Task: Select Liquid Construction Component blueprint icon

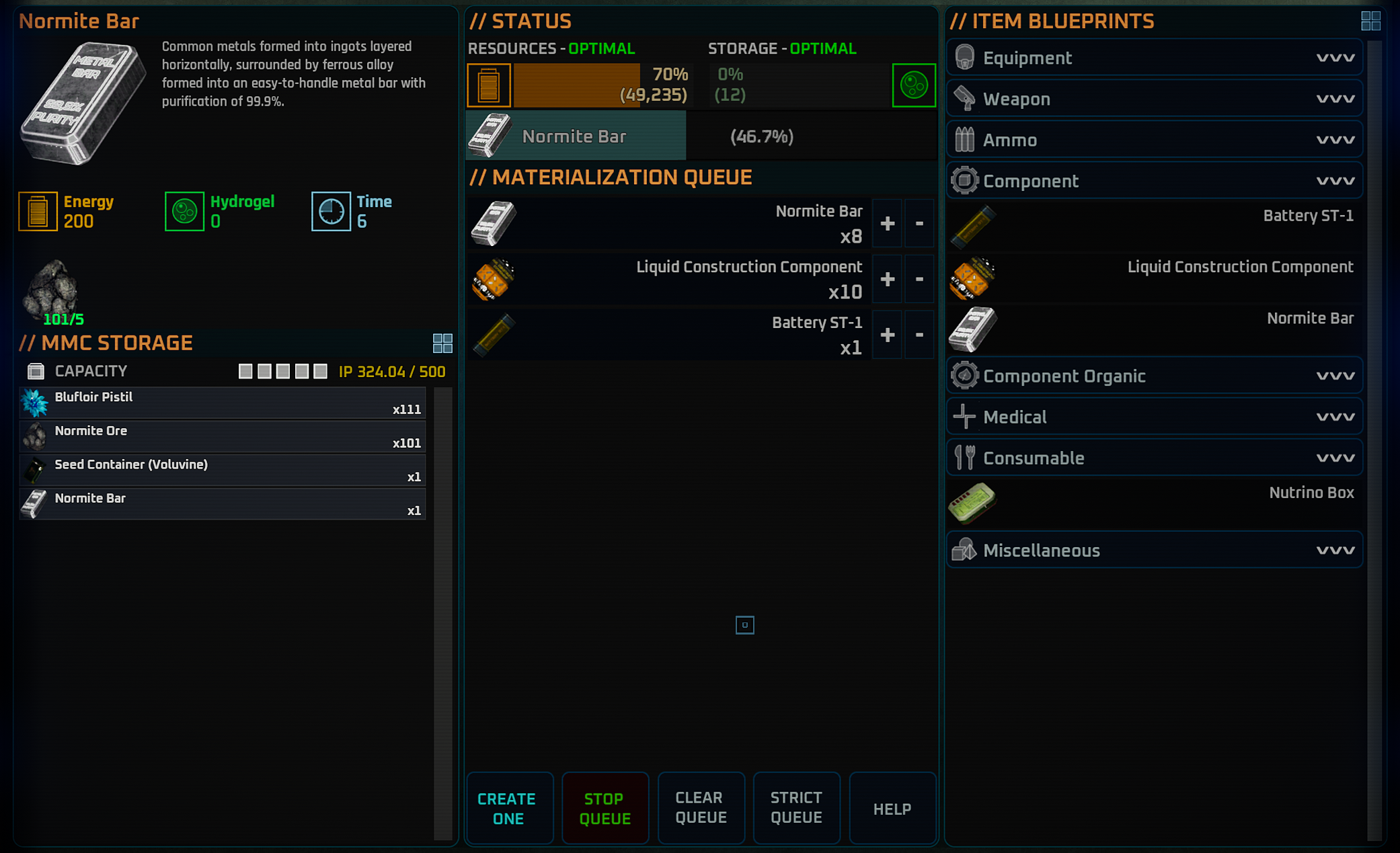Action: click(x=972, y=278)
